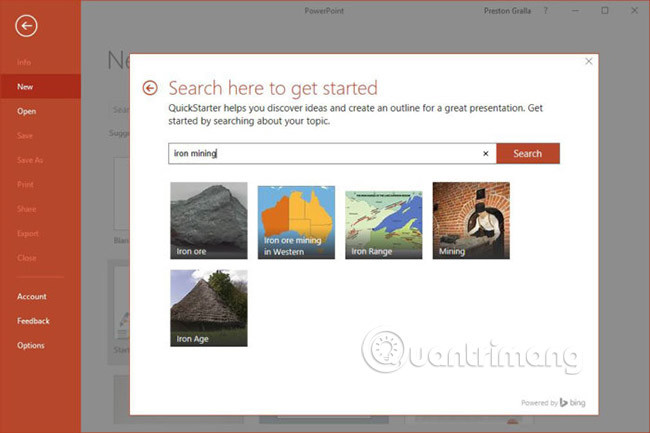Select the New backstage tab

click(40, 87)
